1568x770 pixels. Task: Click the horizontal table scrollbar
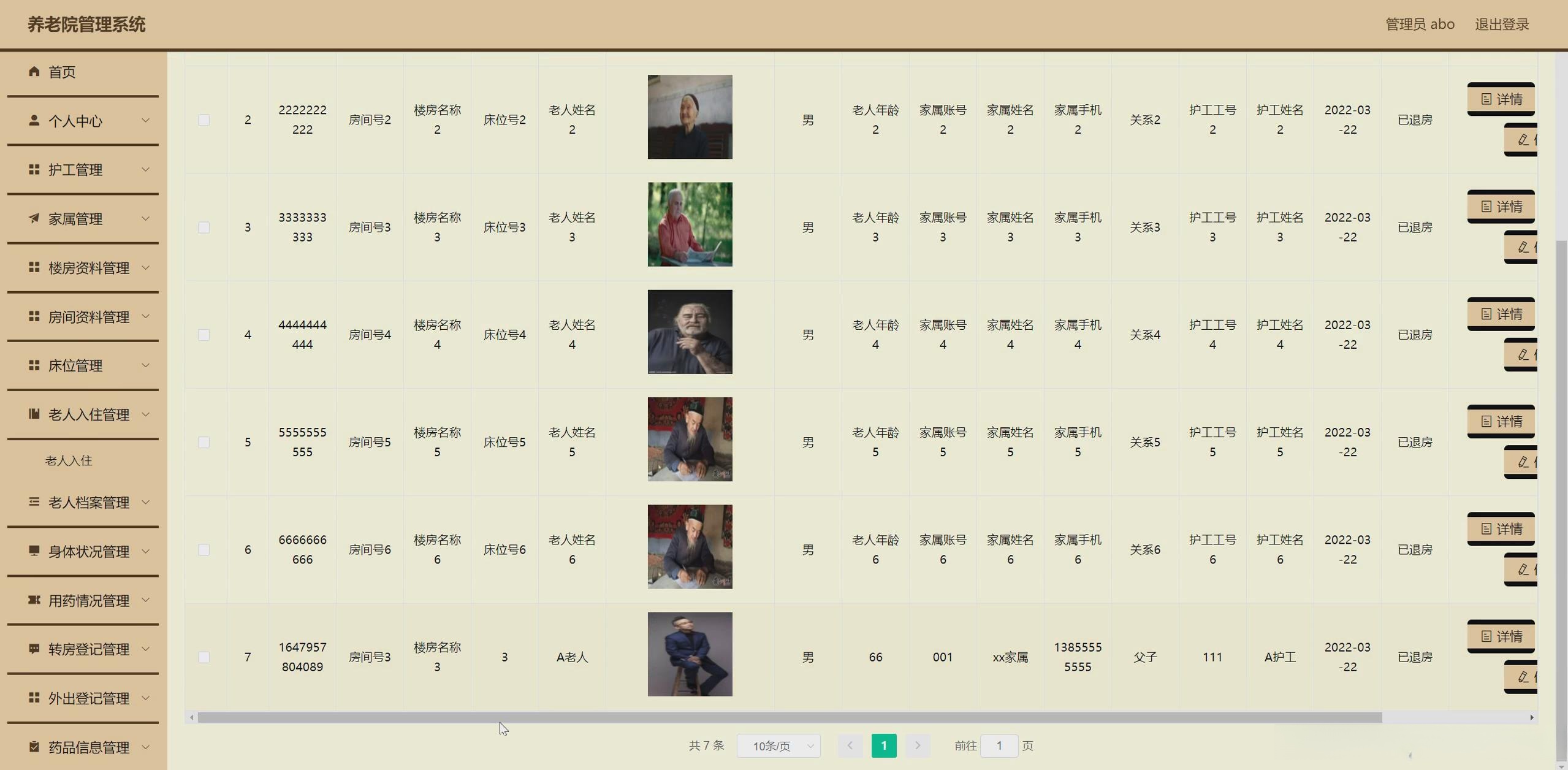[790, 717]
